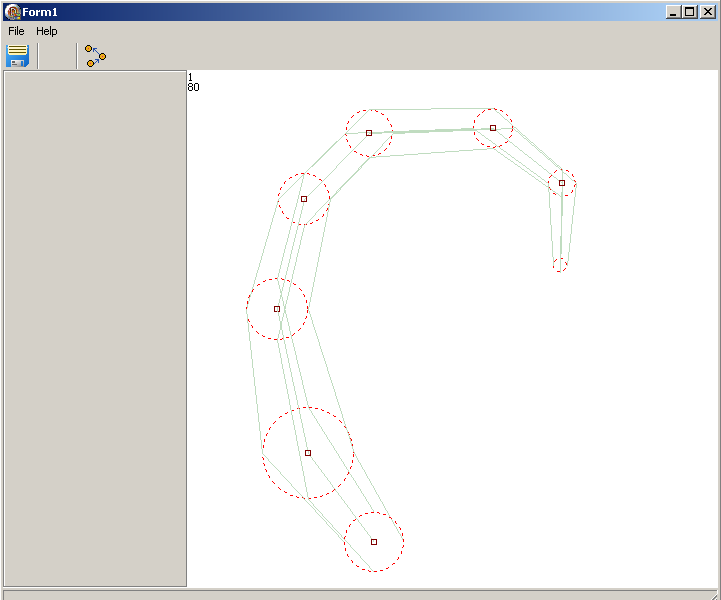
Task: Minimize the Form1 window
Action: (x=673, y=12)
